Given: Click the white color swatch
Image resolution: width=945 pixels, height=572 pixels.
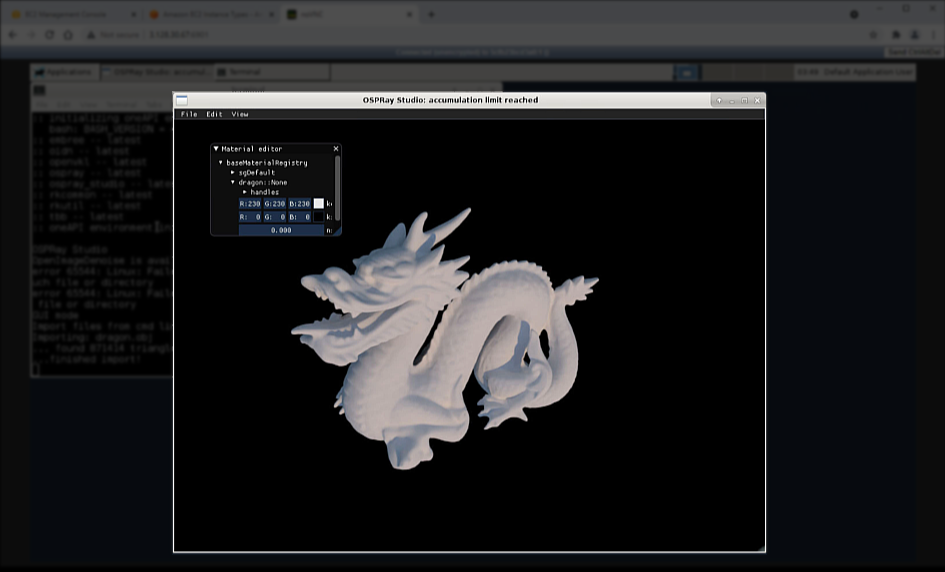Looking at the screenshot, I should (319, 203).
